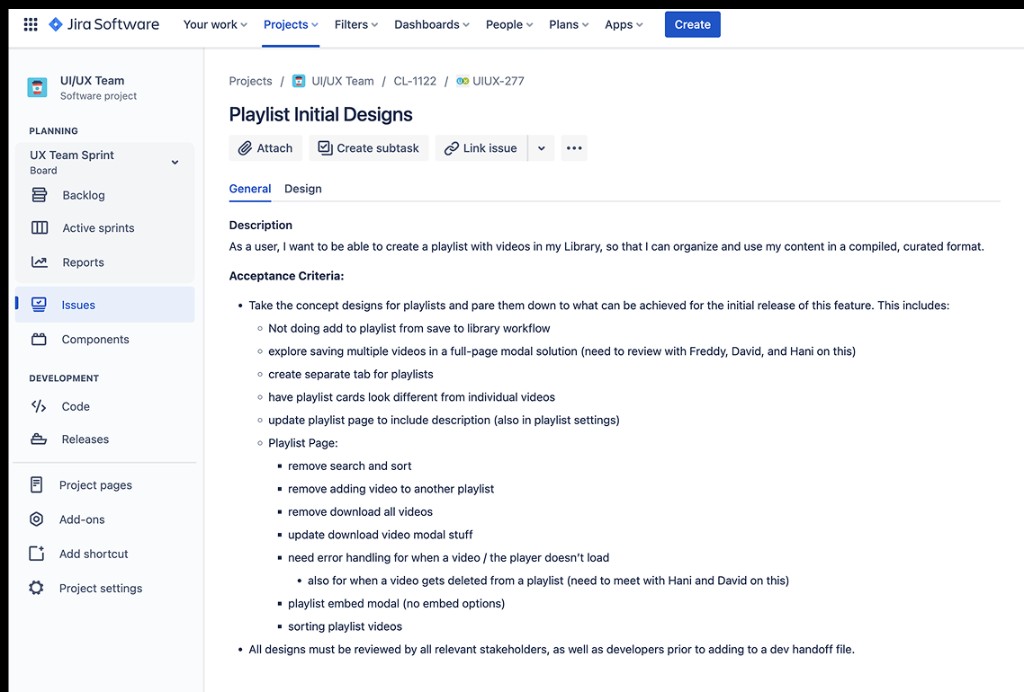This screenshot has width=1024, height=692.
Task: Open the Add-ons section
Action: (x=81, y=519)
